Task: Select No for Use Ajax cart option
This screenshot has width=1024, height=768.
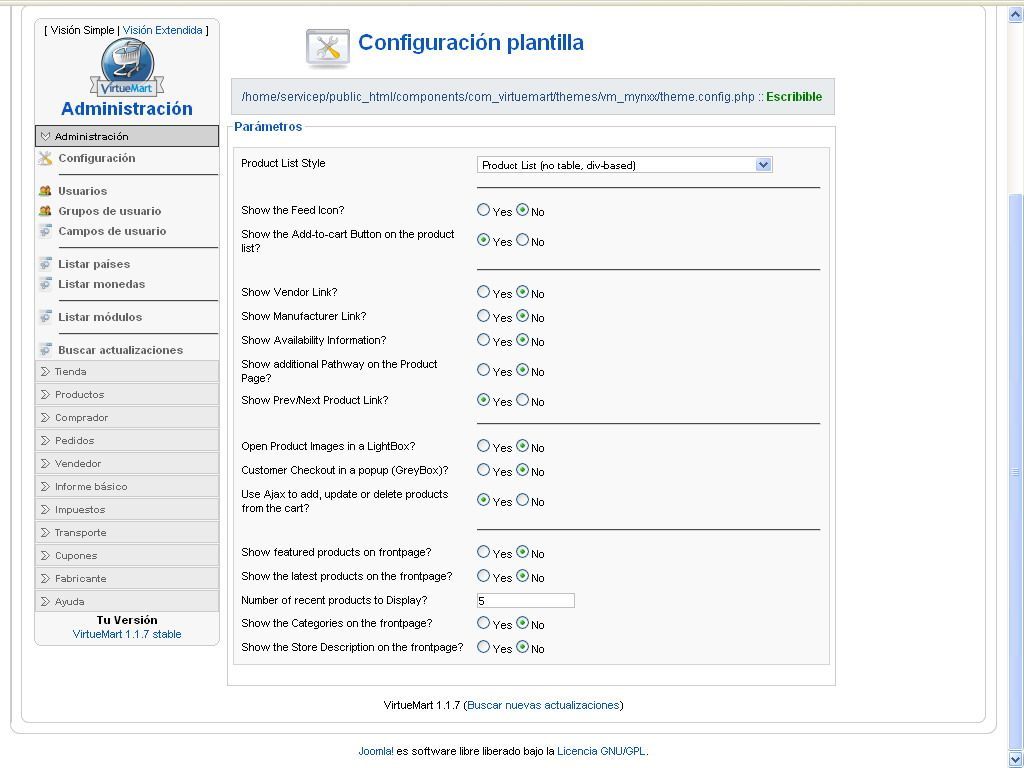Action: [x=522, y=500]
